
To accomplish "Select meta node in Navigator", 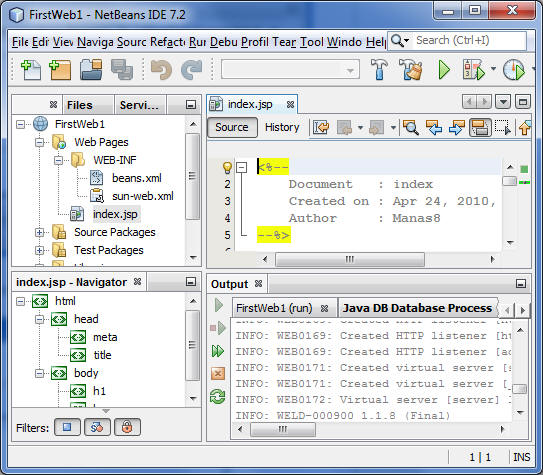I will [x=105, y=337].
